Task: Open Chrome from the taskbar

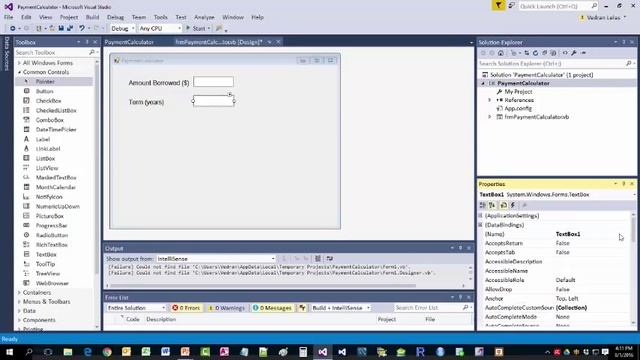Action: coord(107,352)
